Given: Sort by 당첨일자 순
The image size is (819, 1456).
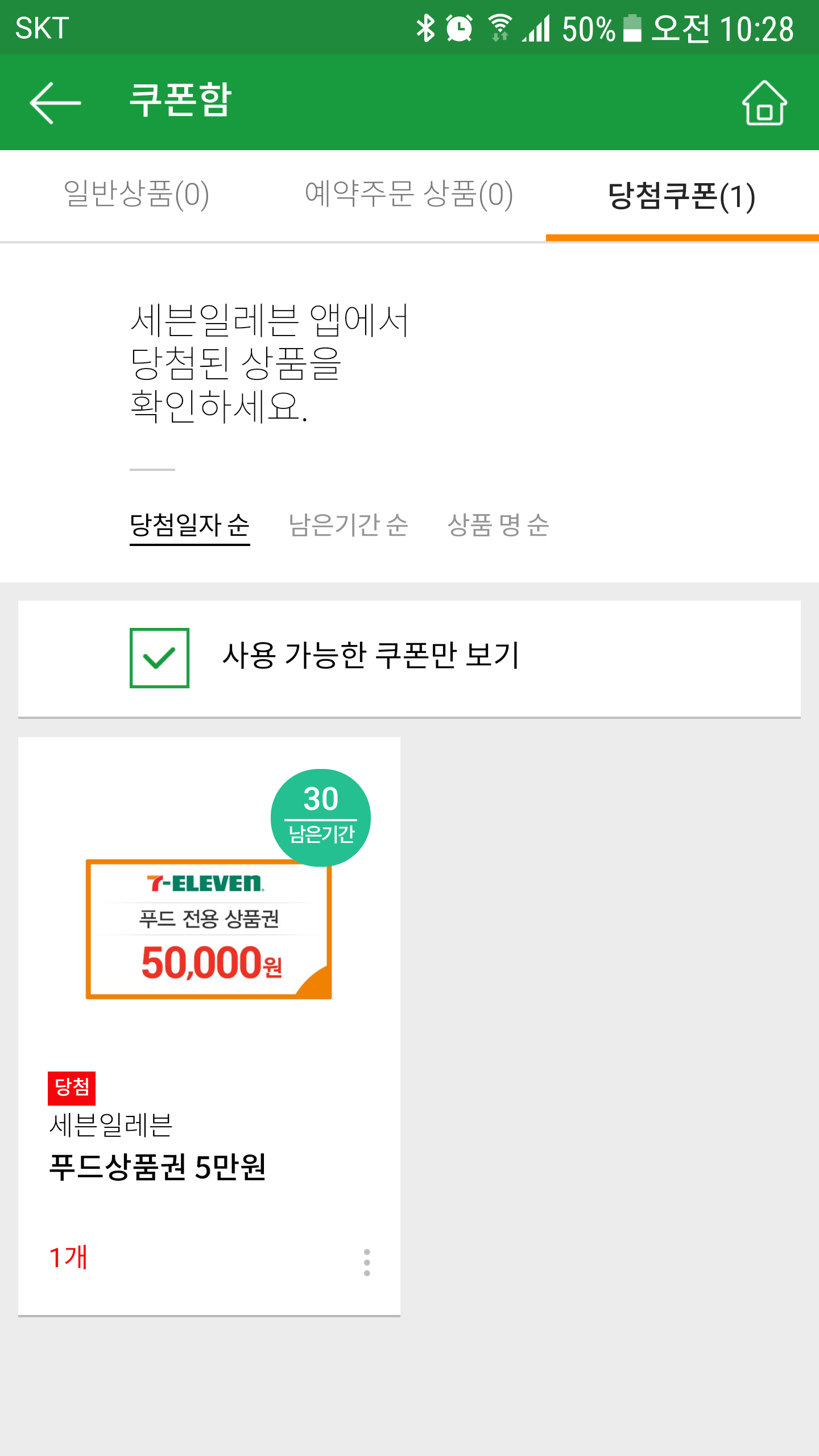Looking at the screenshot, I should coord(190,525).
